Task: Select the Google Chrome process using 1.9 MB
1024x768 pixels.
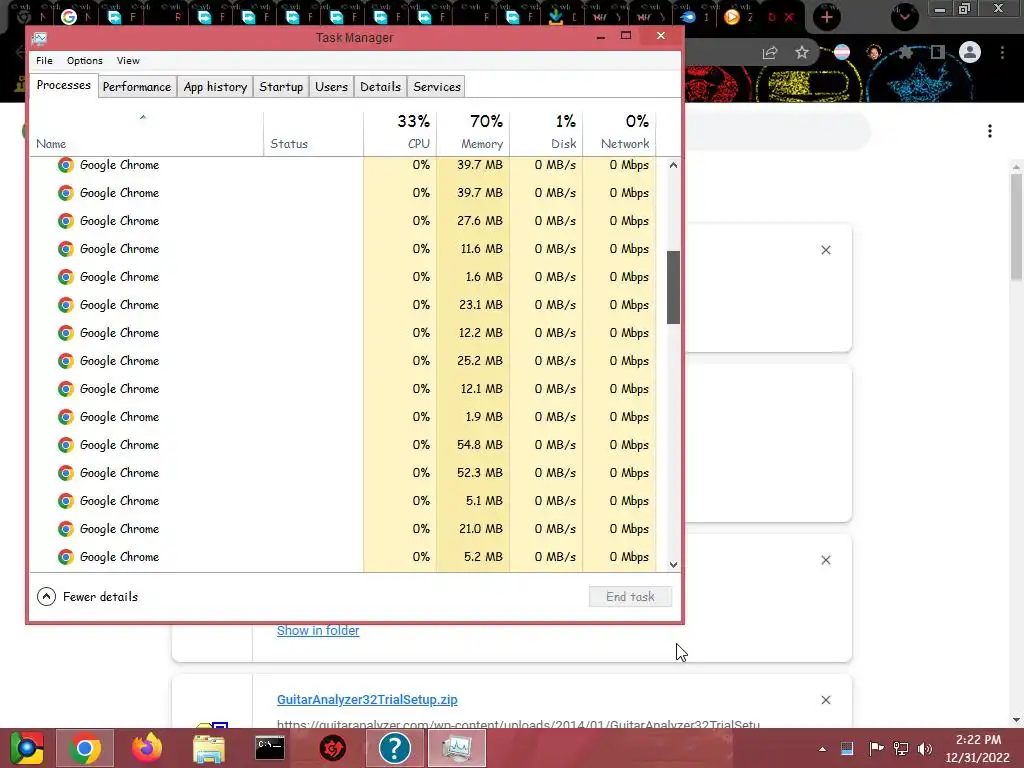Action: pyautogui.click(x=343, y=417)
